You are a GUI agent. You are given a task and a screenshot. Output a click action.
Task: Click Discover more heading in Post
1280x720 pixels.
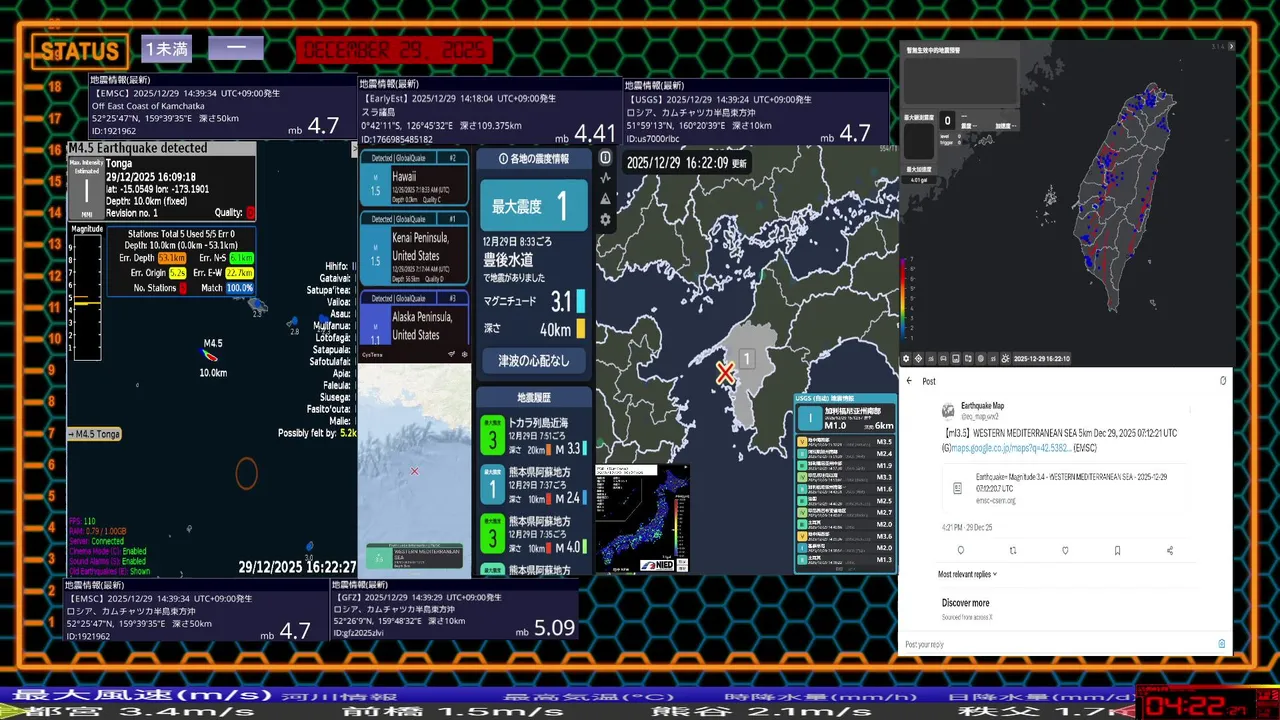(x=966, y=603)
